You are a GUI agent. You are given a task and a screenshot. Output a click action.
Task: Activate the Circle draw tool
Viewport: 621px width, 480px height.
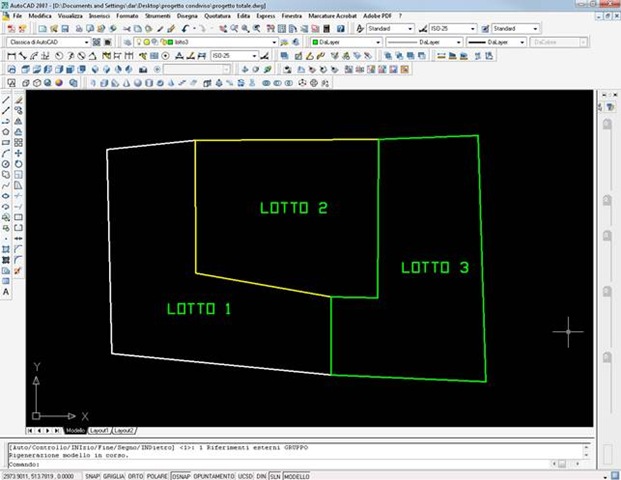(6, 163)
